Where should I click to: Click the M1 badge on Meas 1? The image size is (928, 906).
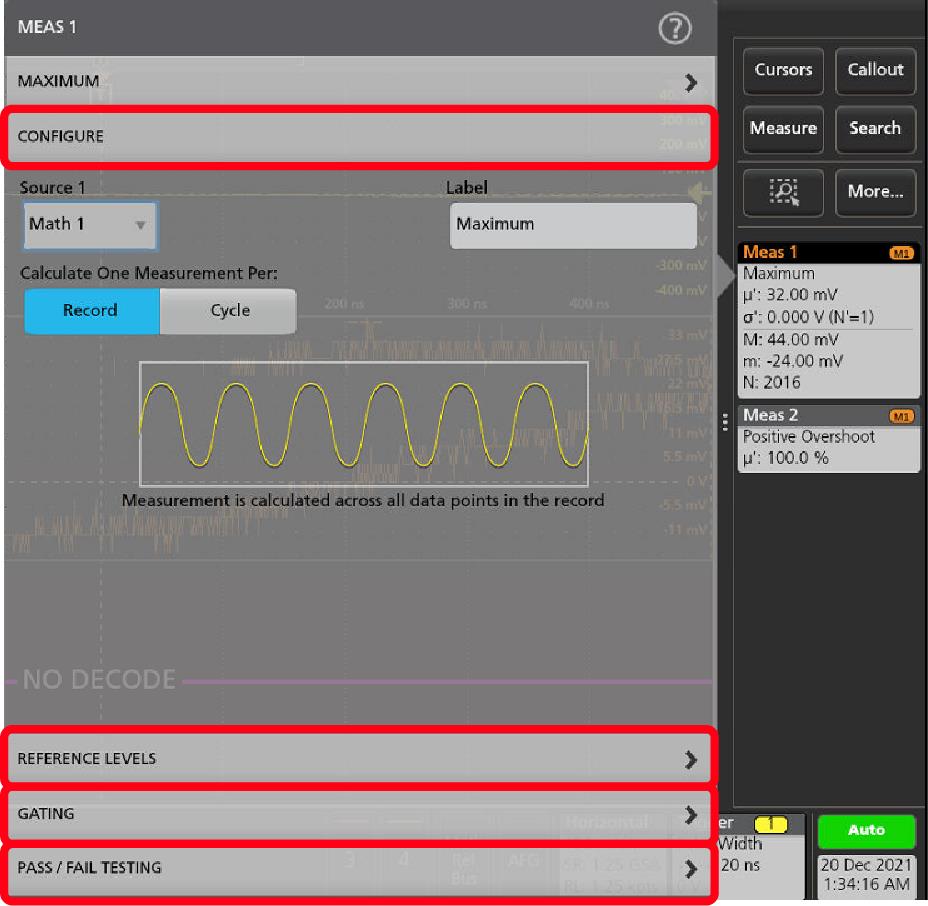click(x=900, y=254)
